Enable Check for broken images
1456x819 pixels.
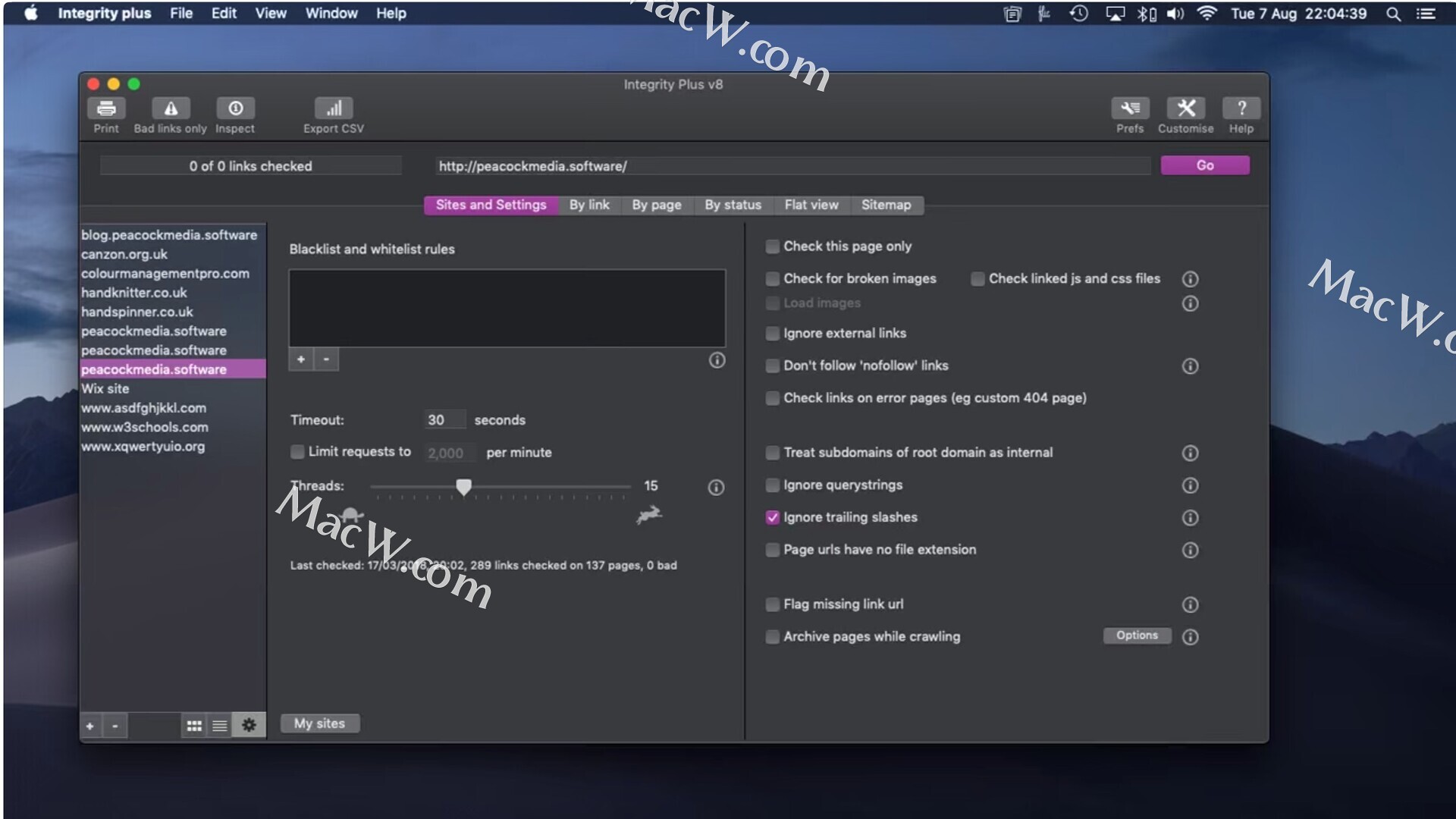pyautogui.click(x=772, y=279)
